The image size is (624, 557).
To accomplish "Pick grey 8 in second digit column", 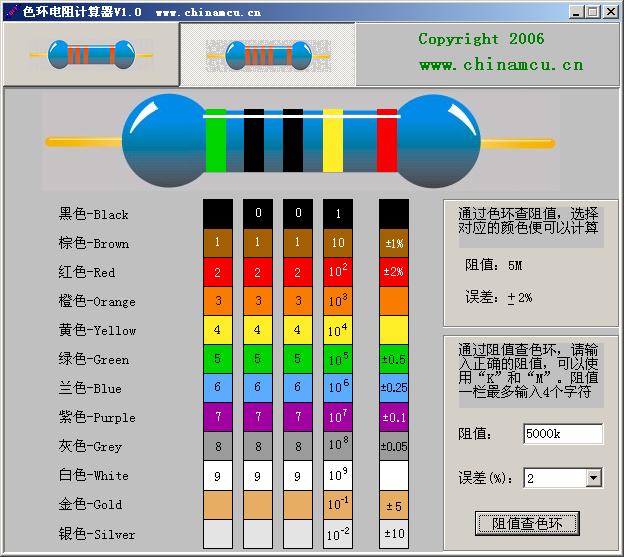I will pos(258,446).
